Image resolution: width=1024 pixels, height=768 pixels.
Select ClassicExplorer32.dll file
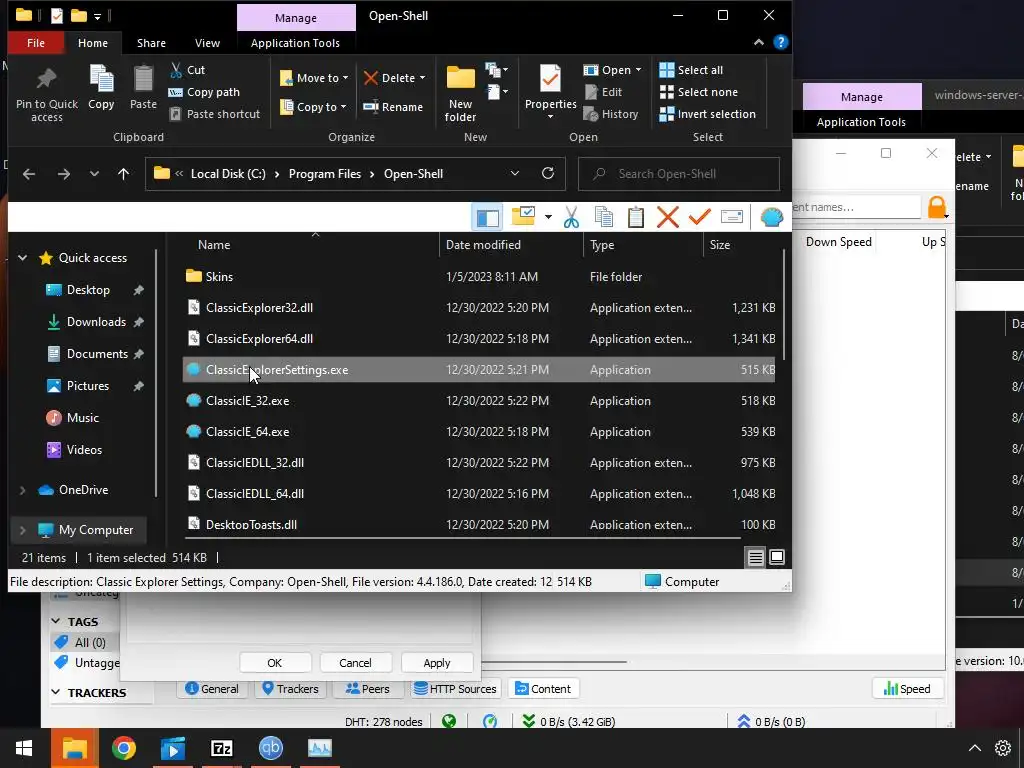click(x=479, y=308)
